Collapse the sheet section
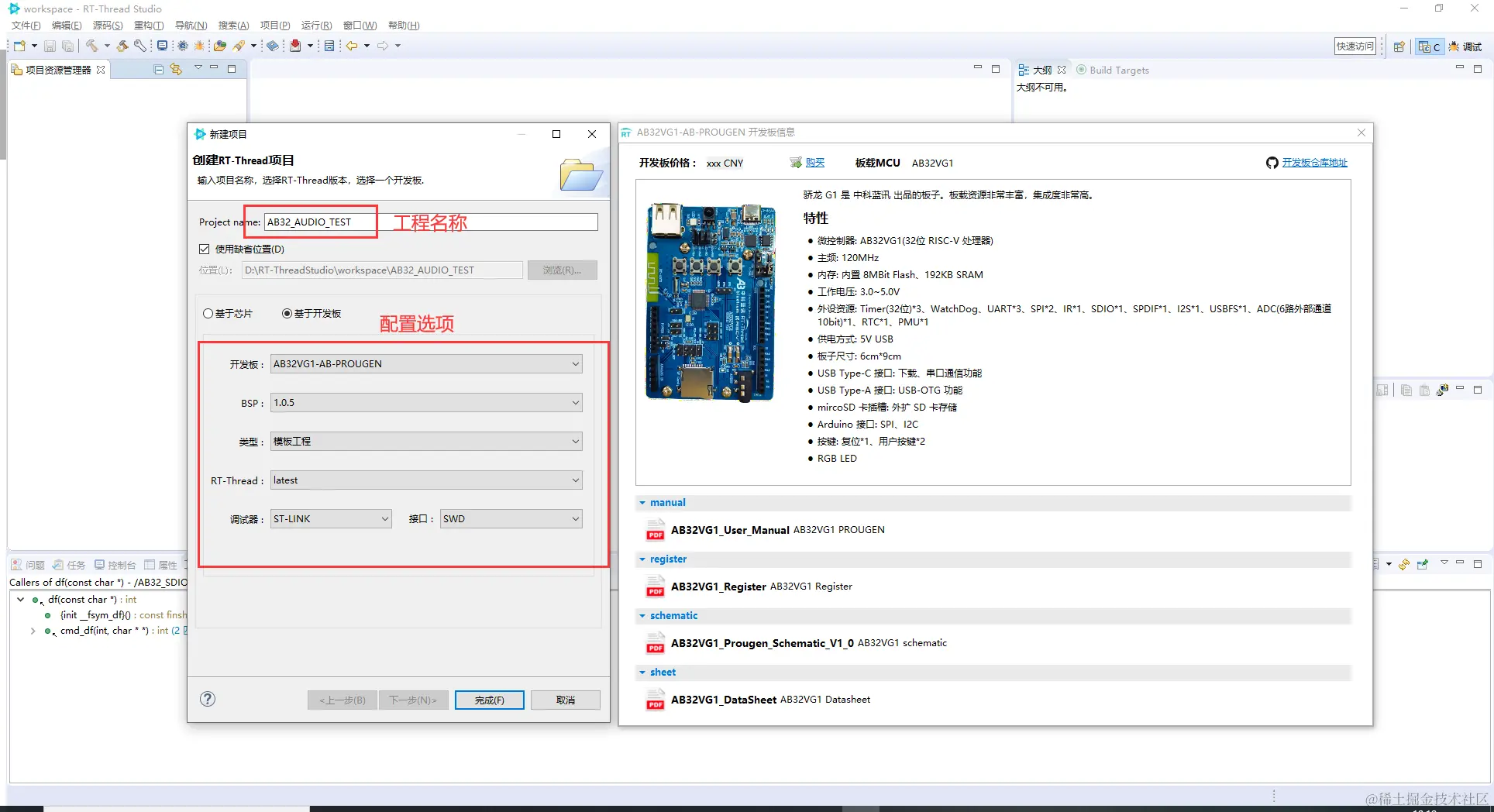The width and height of the screenshot is (1494, 812). (642, 673)
